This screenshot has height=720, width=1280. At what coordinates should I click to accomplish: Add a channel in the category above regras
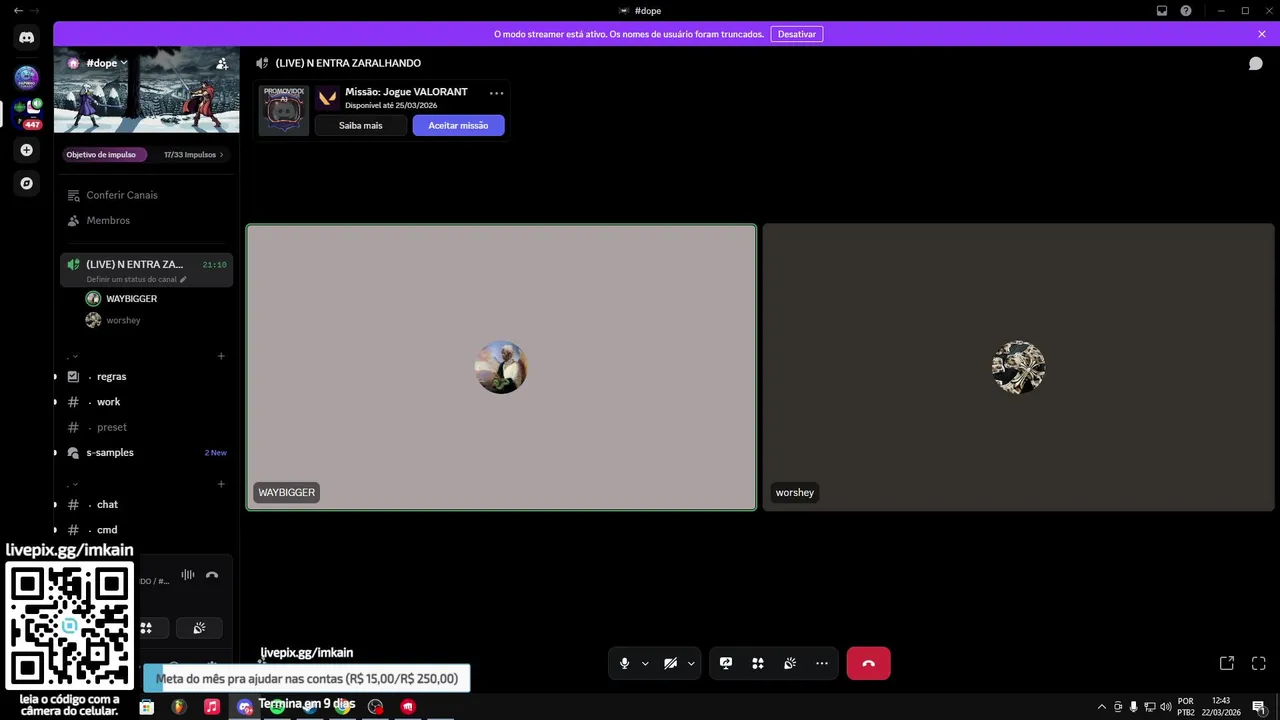[x=221, y=356]
